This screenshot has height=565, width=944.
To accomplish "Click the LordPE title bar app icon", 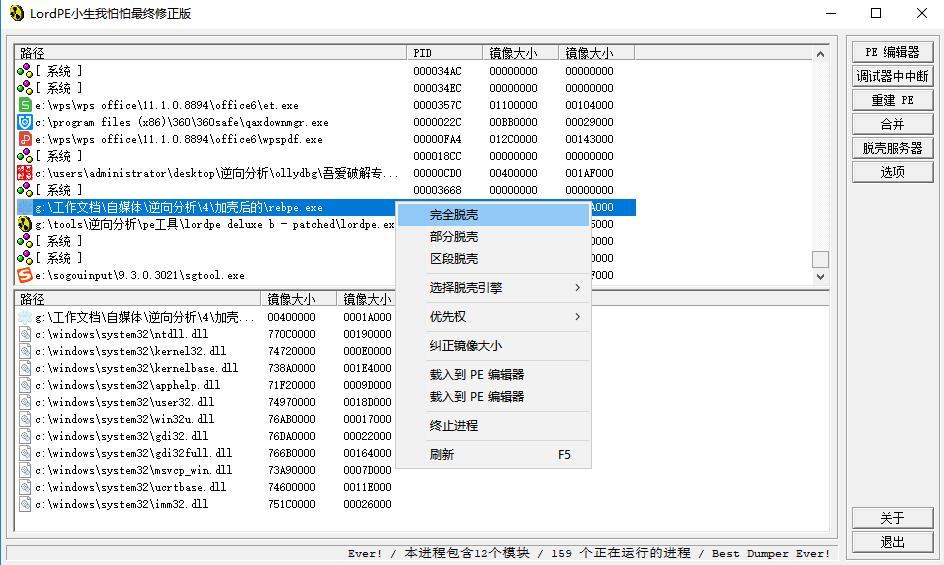I will click(16, 13).
